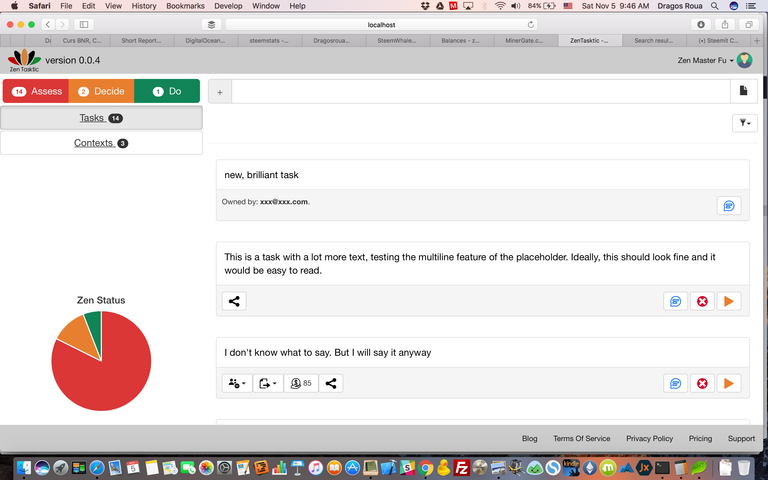Open move-to dropdown on 'I don't know' task
Image resolution: width=768 pixels, height=480 pixels.
point(268,383)
